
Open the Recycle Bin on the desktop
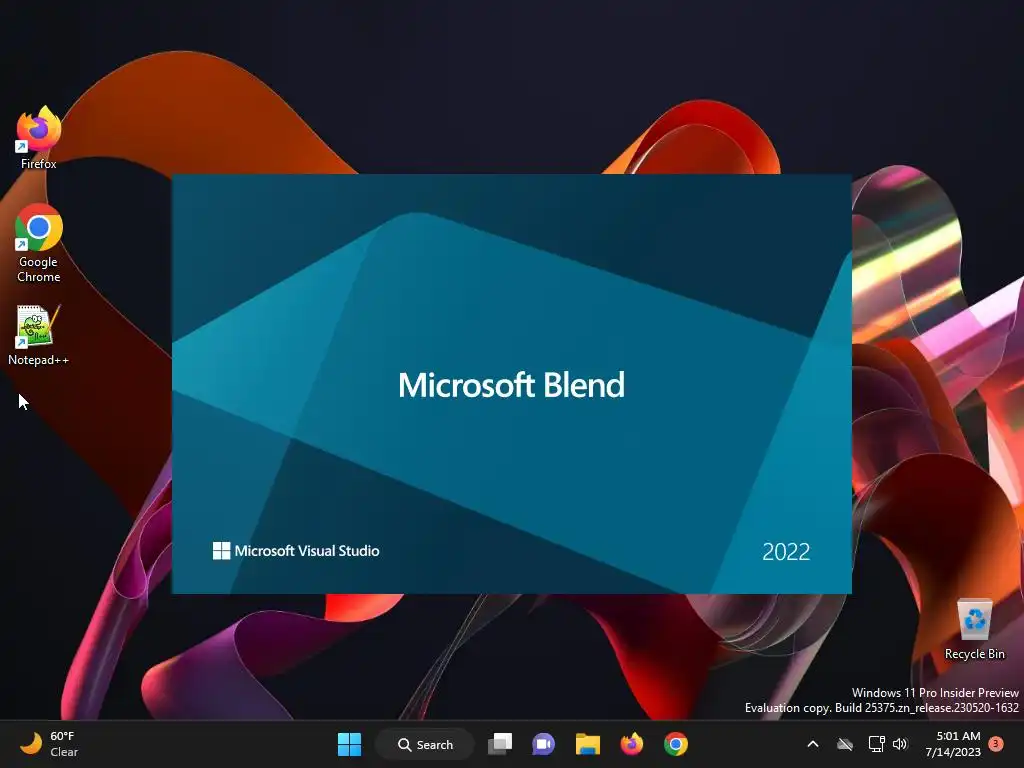tap(974, 630)
